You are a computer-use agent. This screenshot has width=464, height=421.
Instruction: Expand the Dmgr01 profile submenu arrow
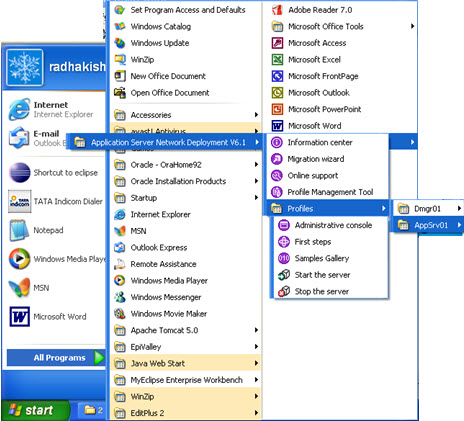click(459, 209)
